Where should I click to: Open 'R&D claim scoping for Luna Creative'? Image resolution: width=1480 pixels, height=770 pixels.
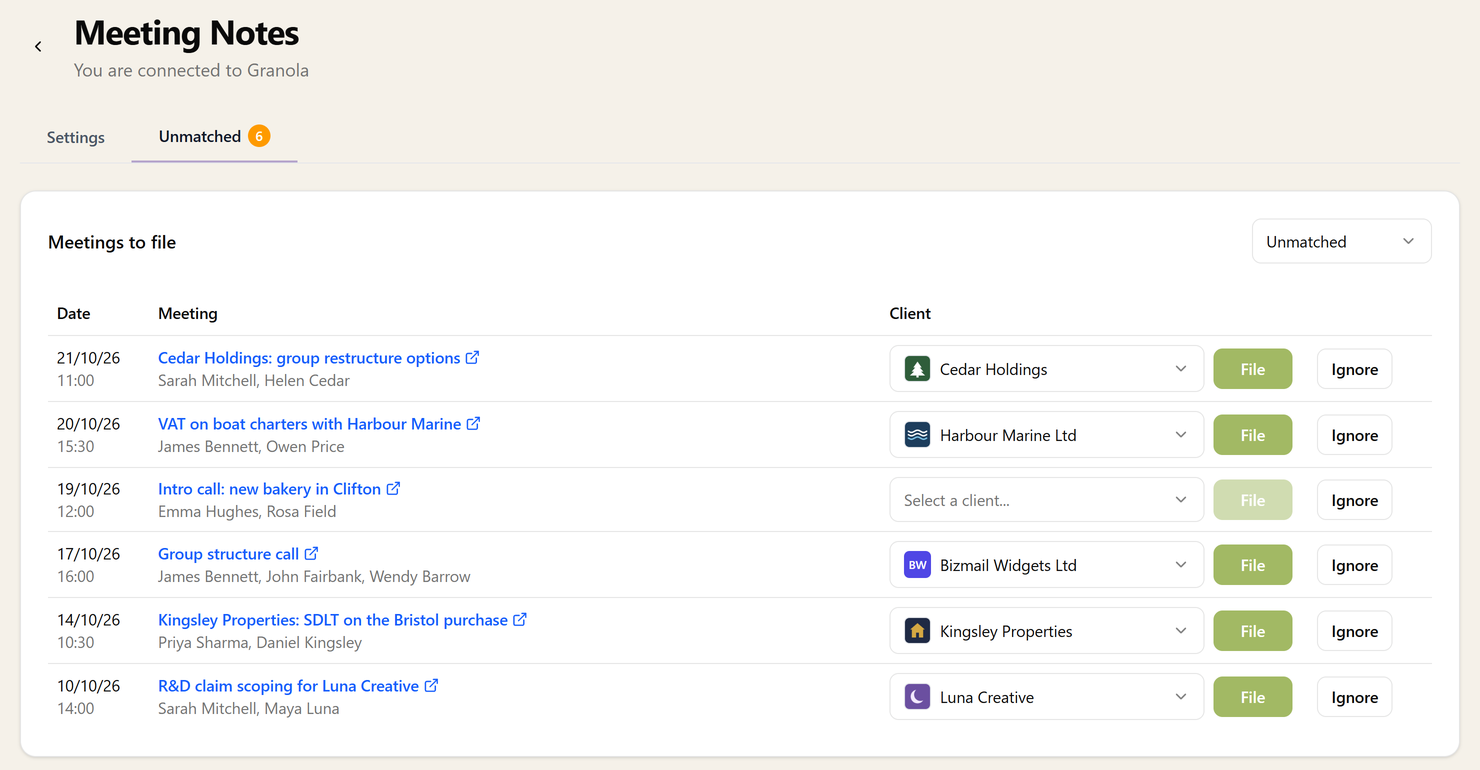288,686
